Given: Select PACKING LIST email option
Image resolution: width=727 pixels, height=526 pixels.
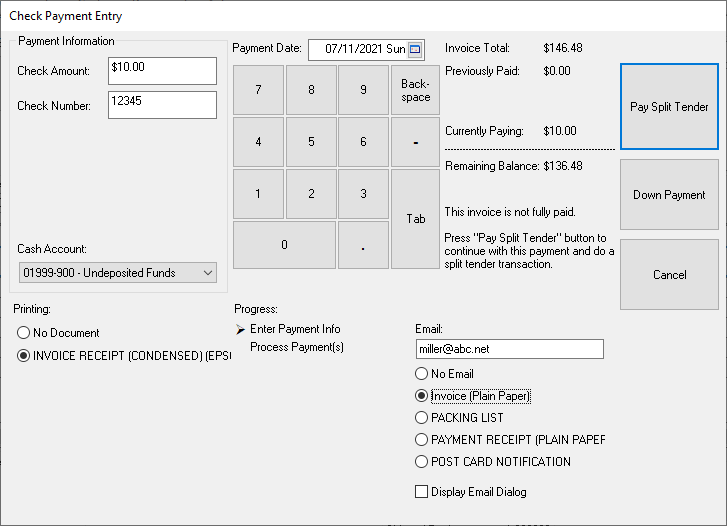Looking at the screenshot, I should click(422, 418).
